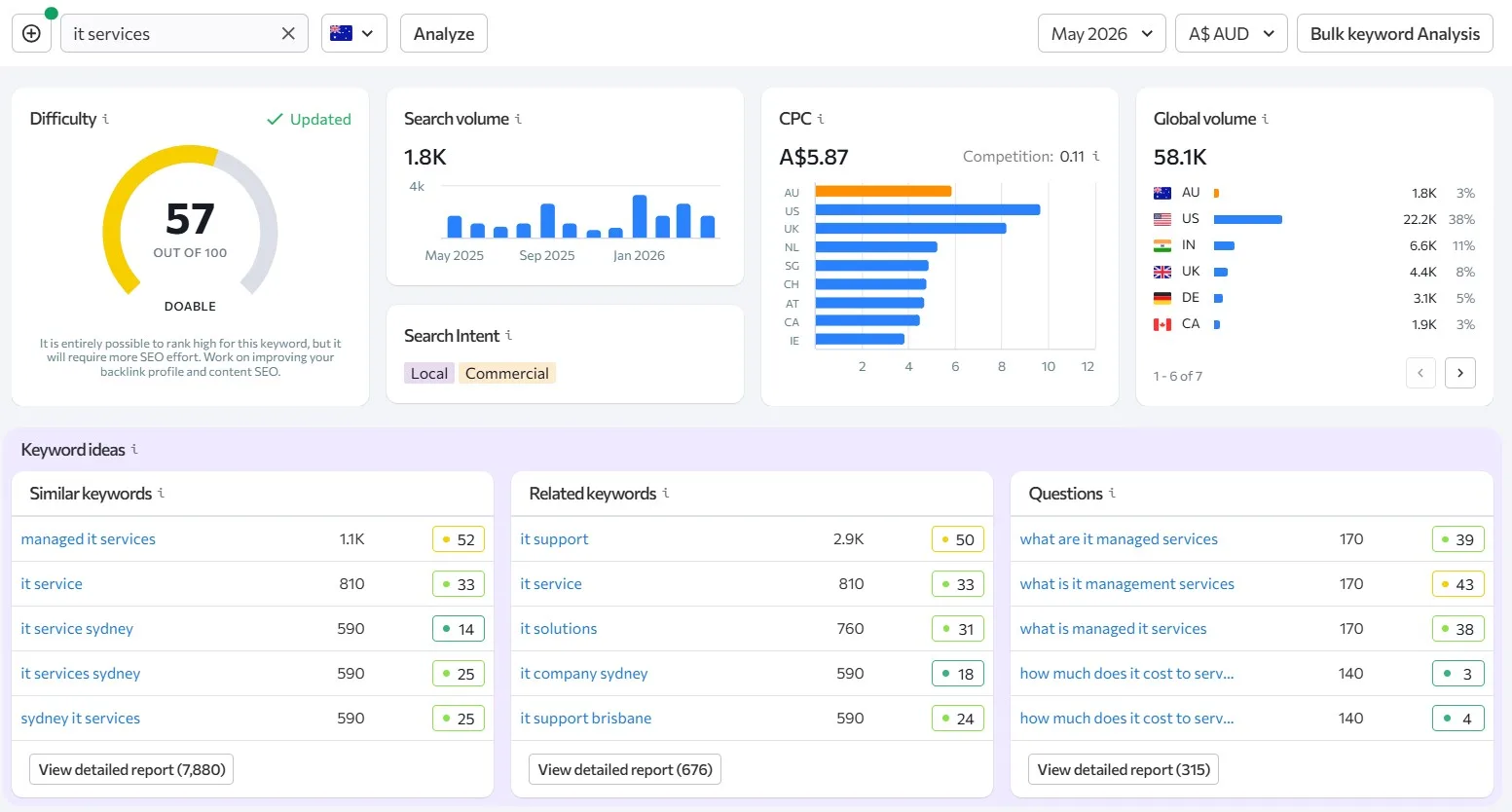Click the A$5.87 CPC value
The width and height of the screenshot is (1512, 812).
814,157
